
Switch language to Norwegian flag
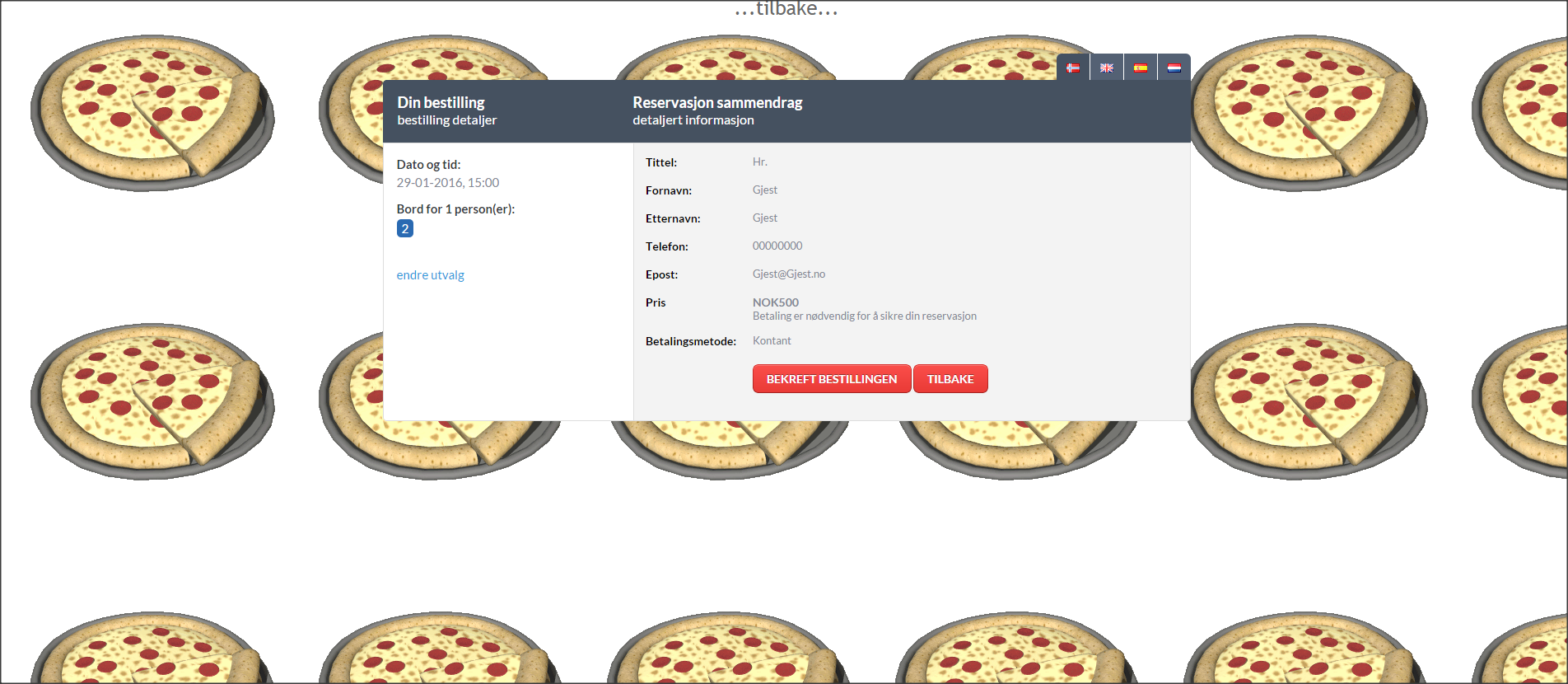(1073, 68)
